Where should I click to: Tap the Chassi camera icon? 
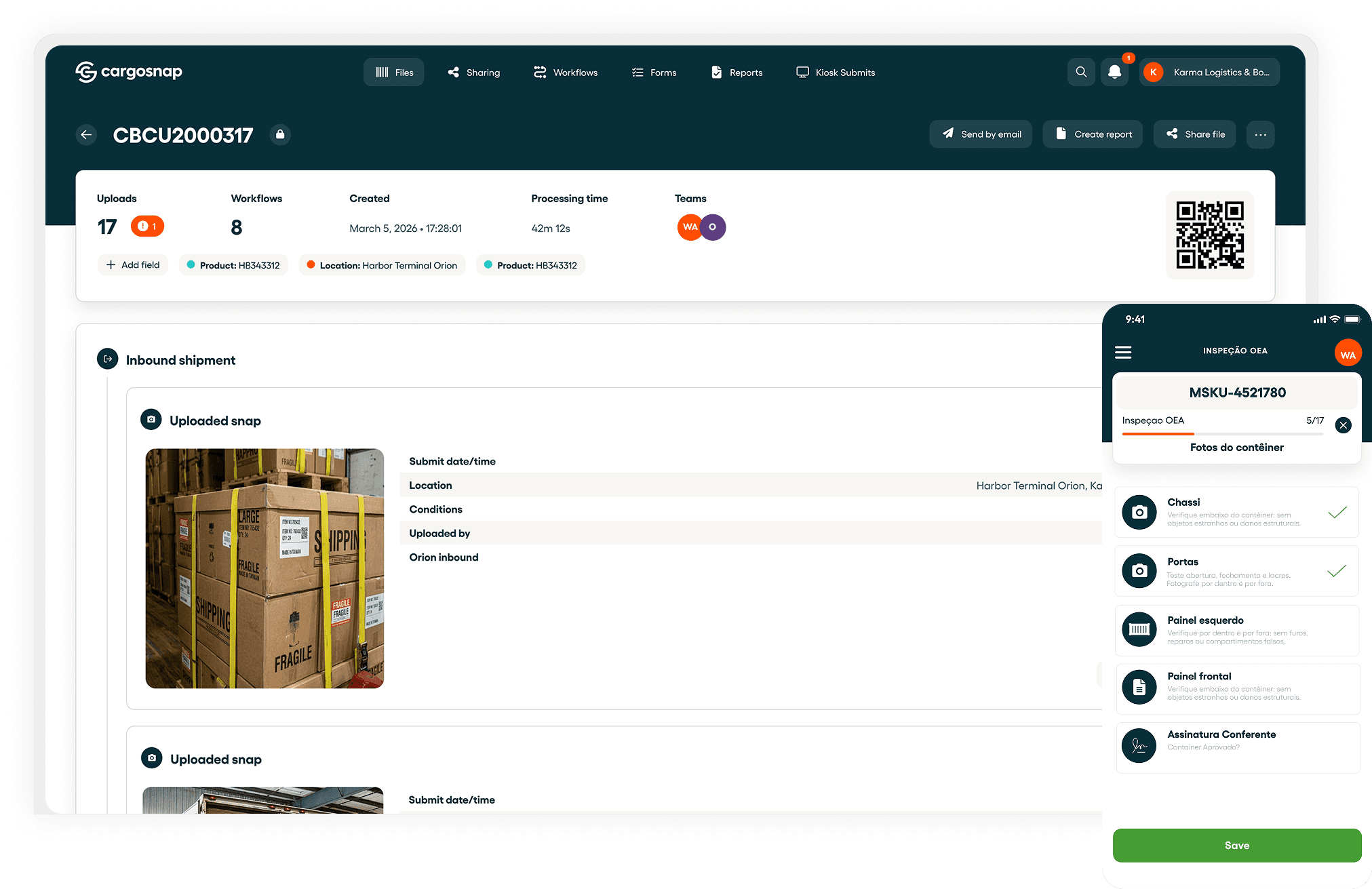(x=1139, y=512)
